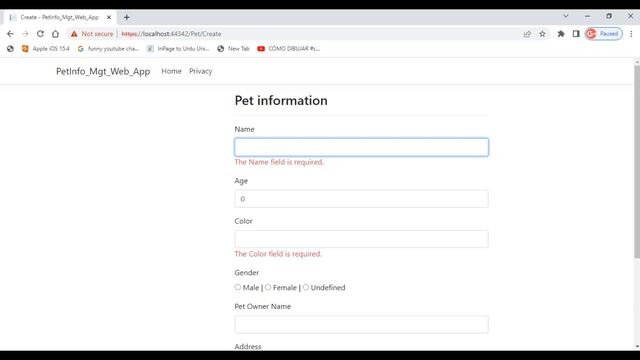Viewport: 640px width, 360px height.
Task: Click the Pet information heading
Action: [281, 100]
